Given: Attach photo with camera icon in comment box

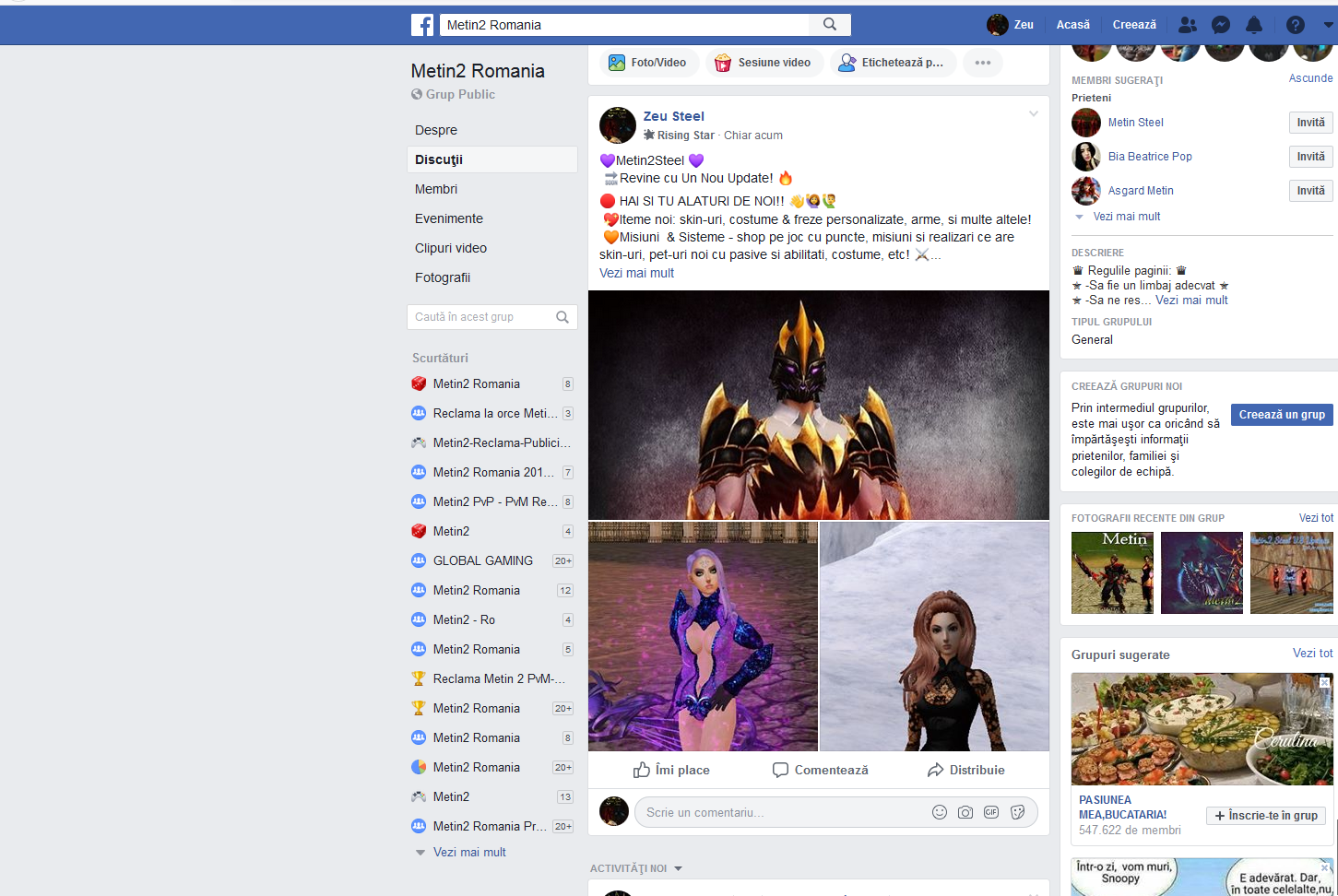Looking at the screenshot, I should (x=965, y=812).
